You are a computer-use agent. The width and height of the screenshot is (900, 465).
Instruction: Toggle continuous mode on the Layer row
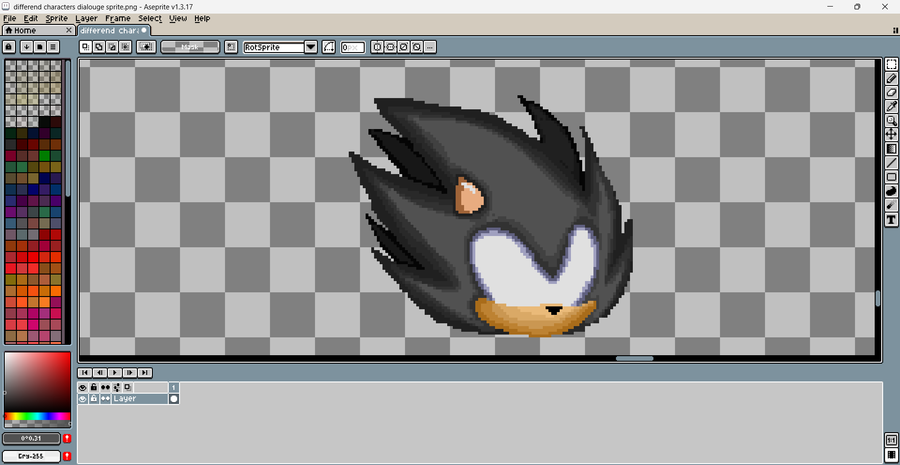(105, 399)
